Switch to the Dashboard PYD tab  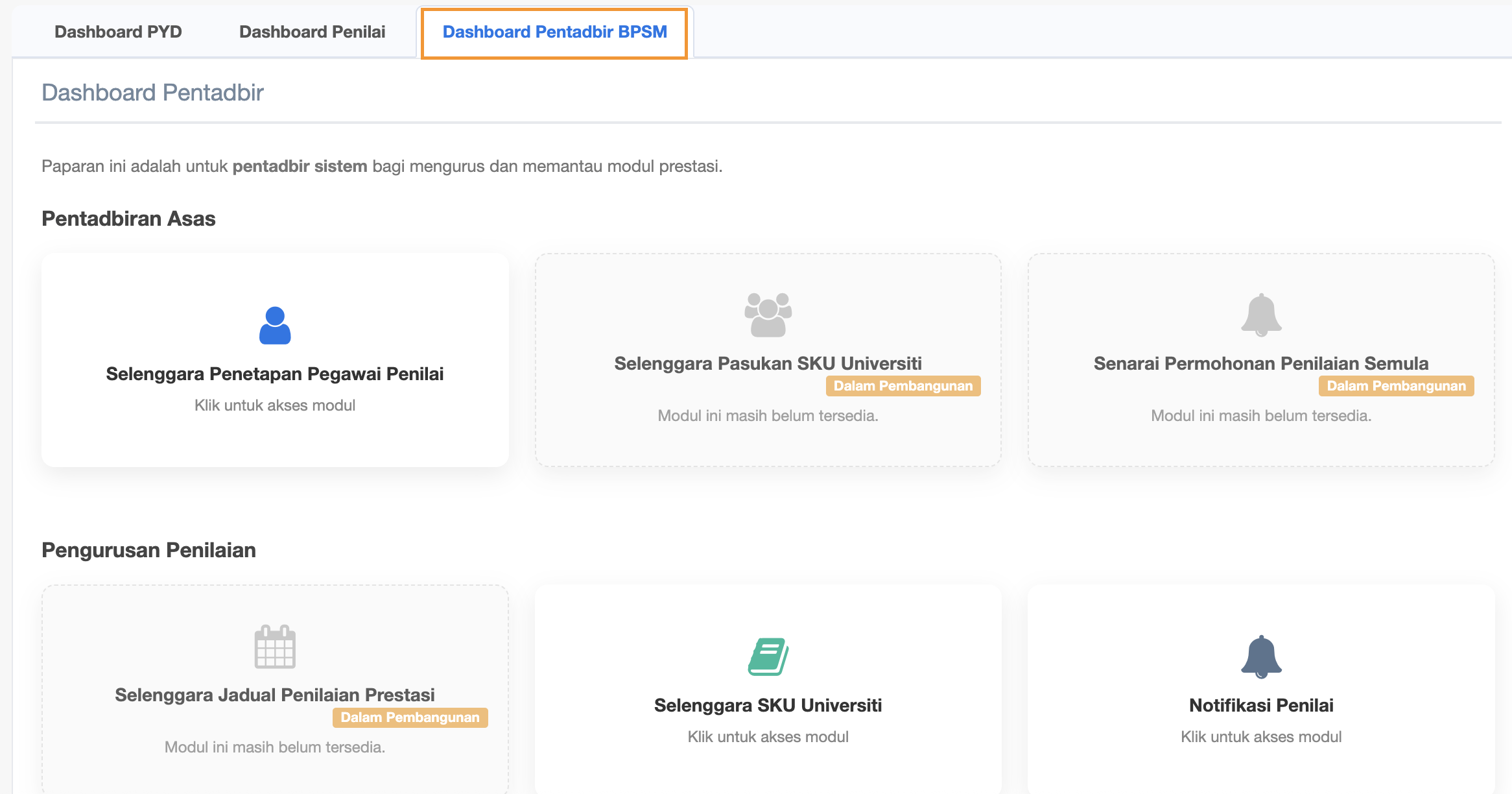pos(118,32)
